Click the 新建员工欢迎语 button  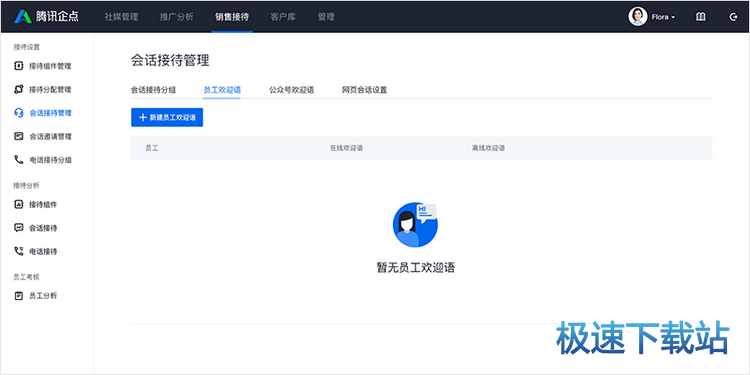pyautogui.click(x=167, y=117)
